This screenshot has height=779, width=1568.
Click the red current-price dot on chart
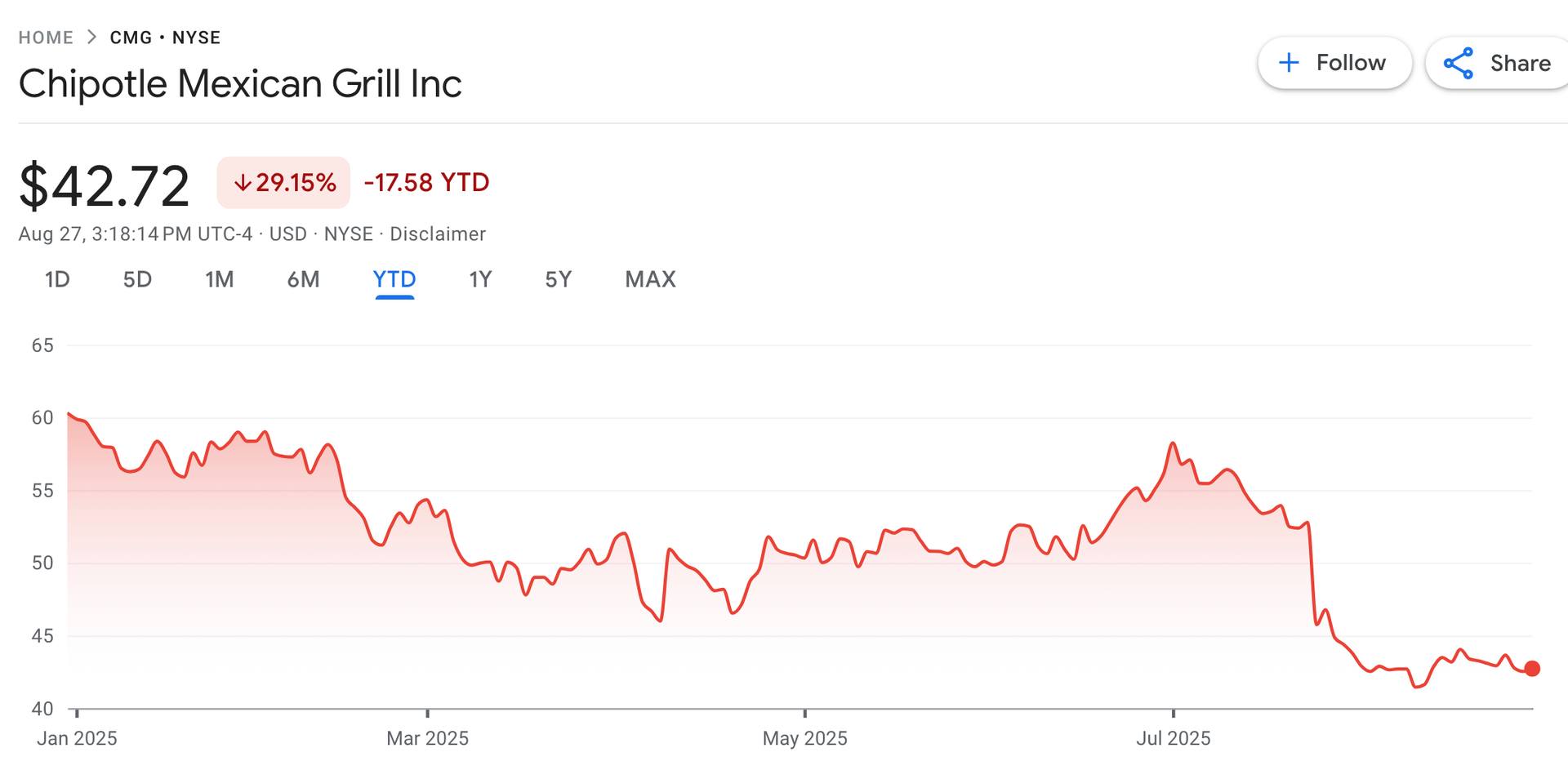[1532, 669]
